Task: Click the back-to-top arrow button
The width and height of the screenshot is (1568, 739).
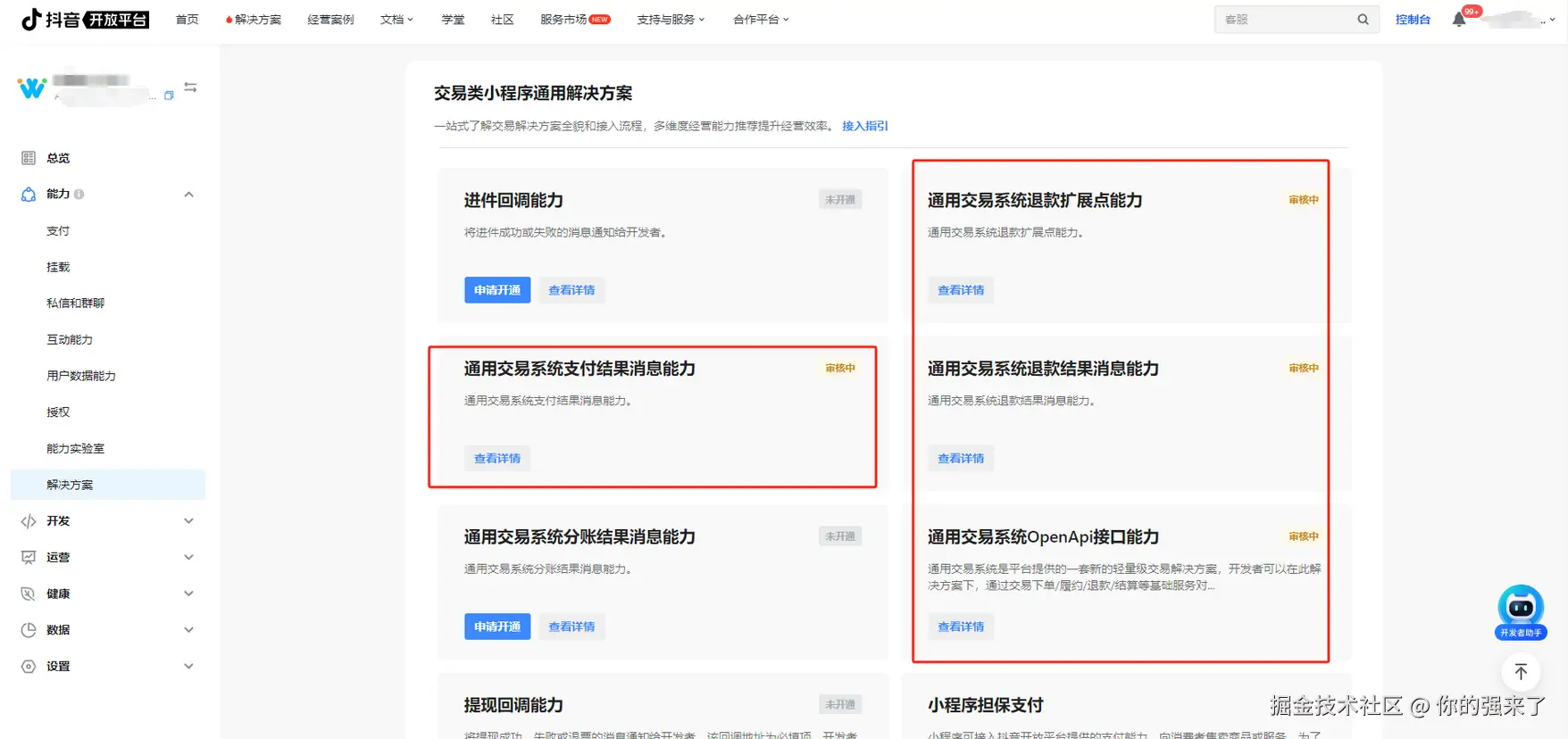Action: [x=1521, y=672]
